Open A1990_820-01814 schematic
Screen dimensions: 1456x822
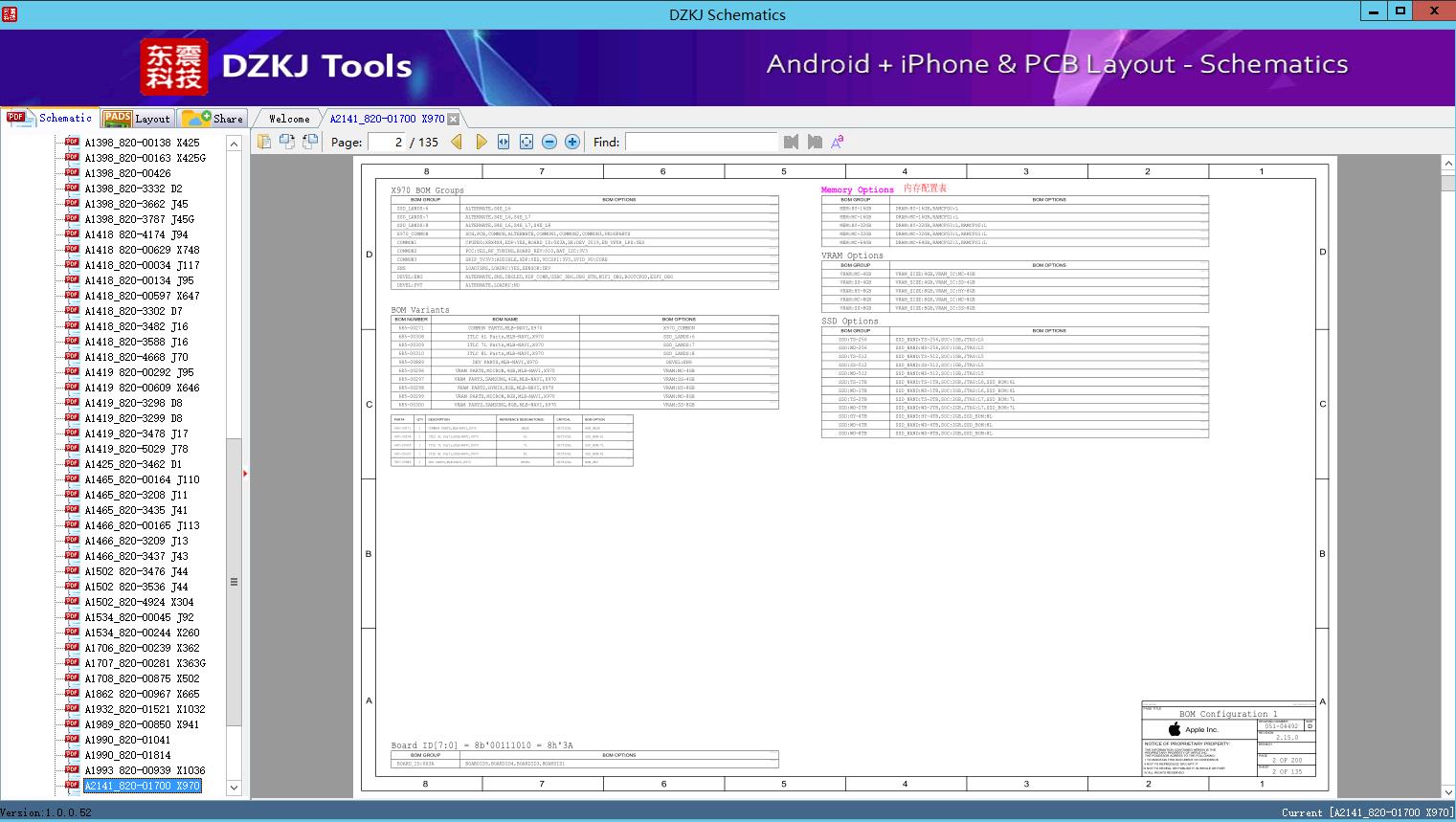127,755
